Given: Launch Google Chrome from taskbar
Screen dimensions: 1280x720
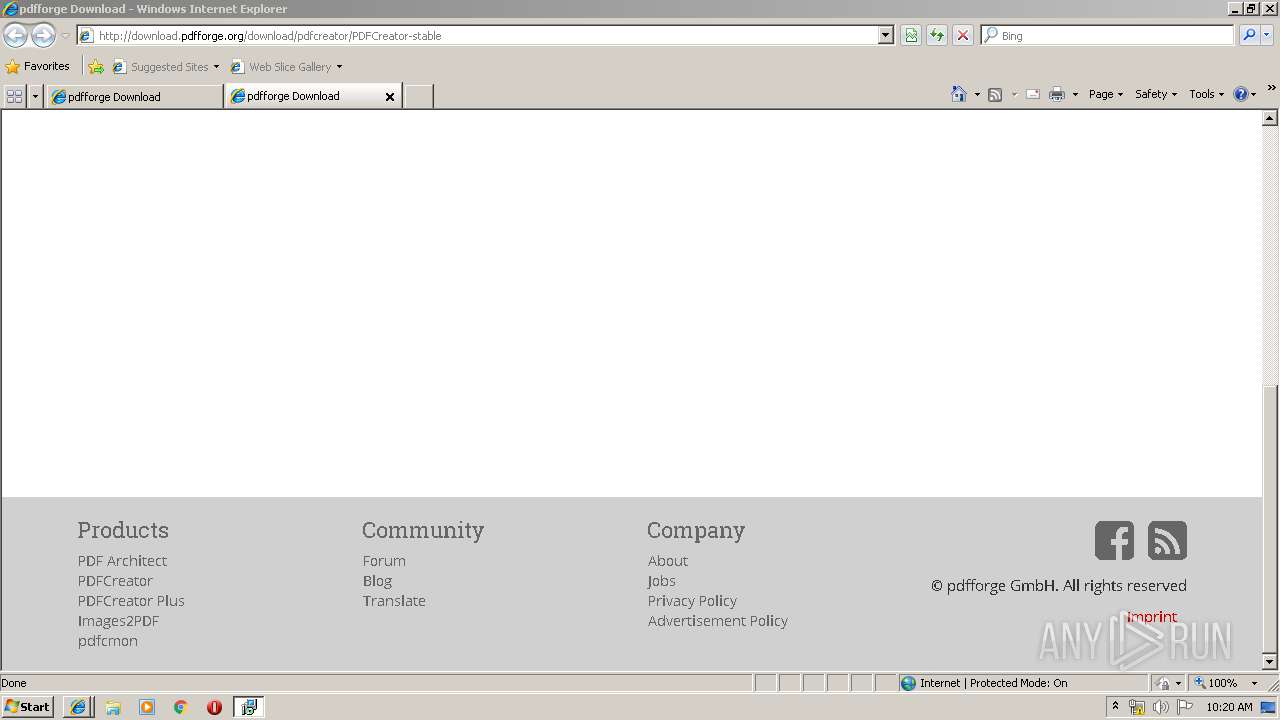Looking at the screenshot, I should point(181,707).
